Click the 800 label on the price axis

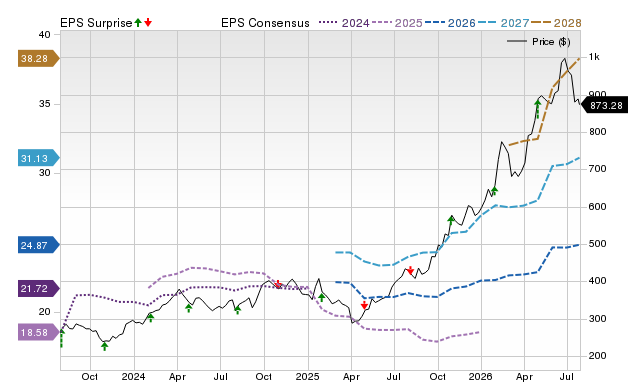click(x=597, y=132)
